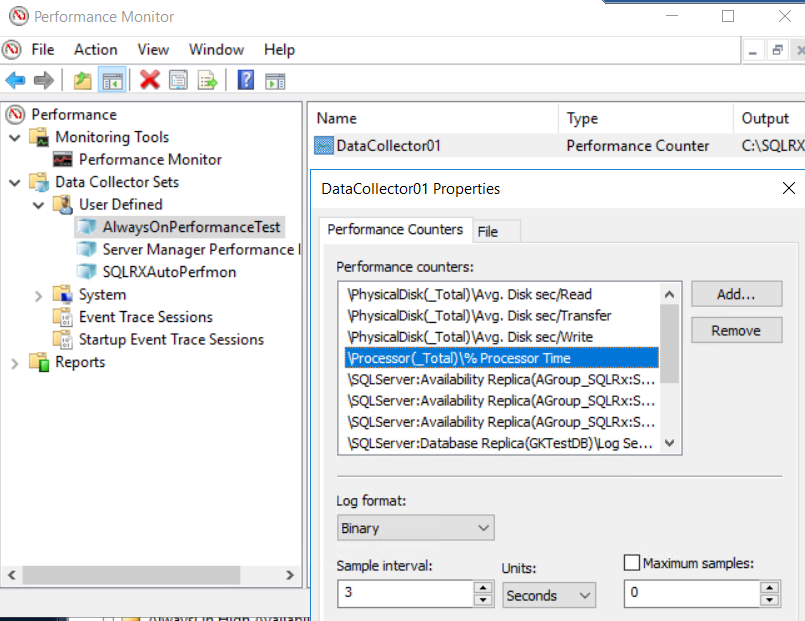Click the SQLRXAutoPerfmon collector set icon
This screenshot has height=621, width=805.
(87, 271)
